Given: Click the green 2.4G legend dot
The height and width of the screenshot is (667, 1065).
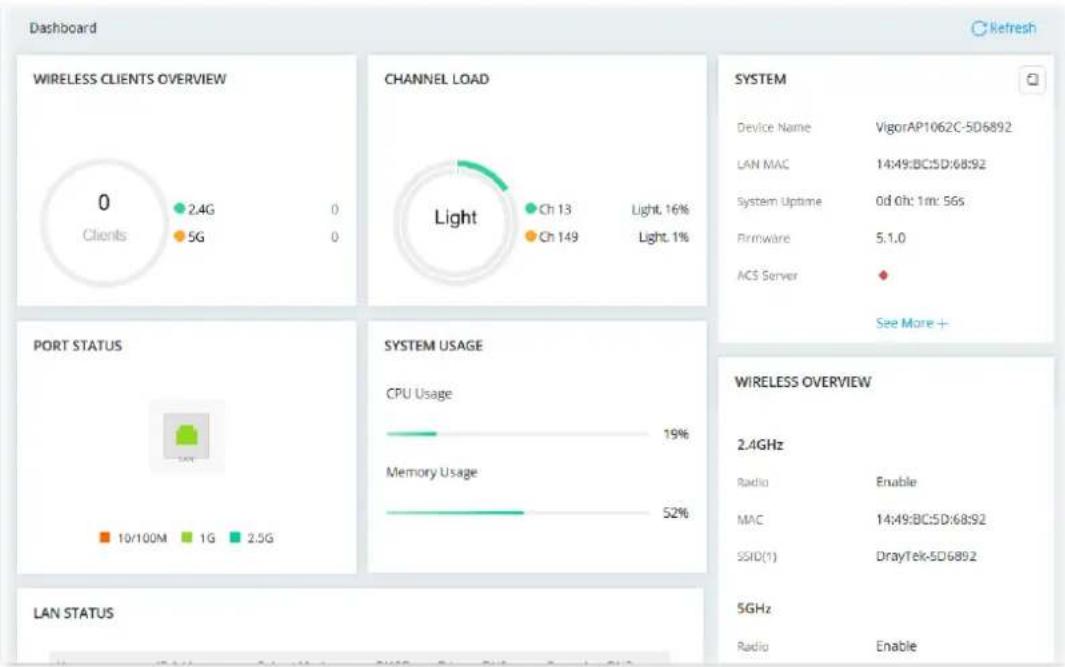Looking at the screenshot, I should click(179, 209).
